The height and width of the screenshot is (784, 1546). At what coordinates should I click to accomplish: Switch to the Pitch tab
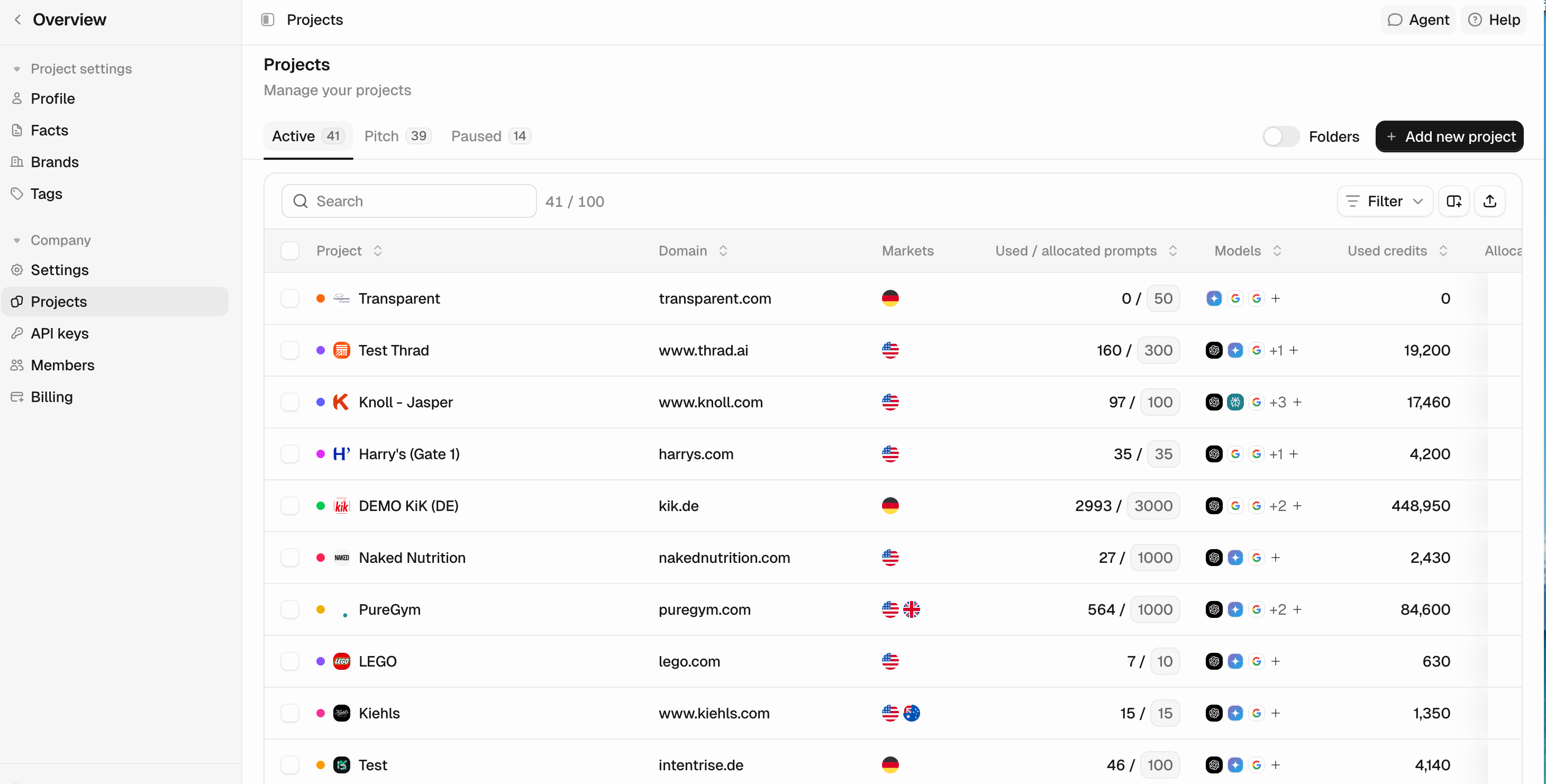(397, 136)
